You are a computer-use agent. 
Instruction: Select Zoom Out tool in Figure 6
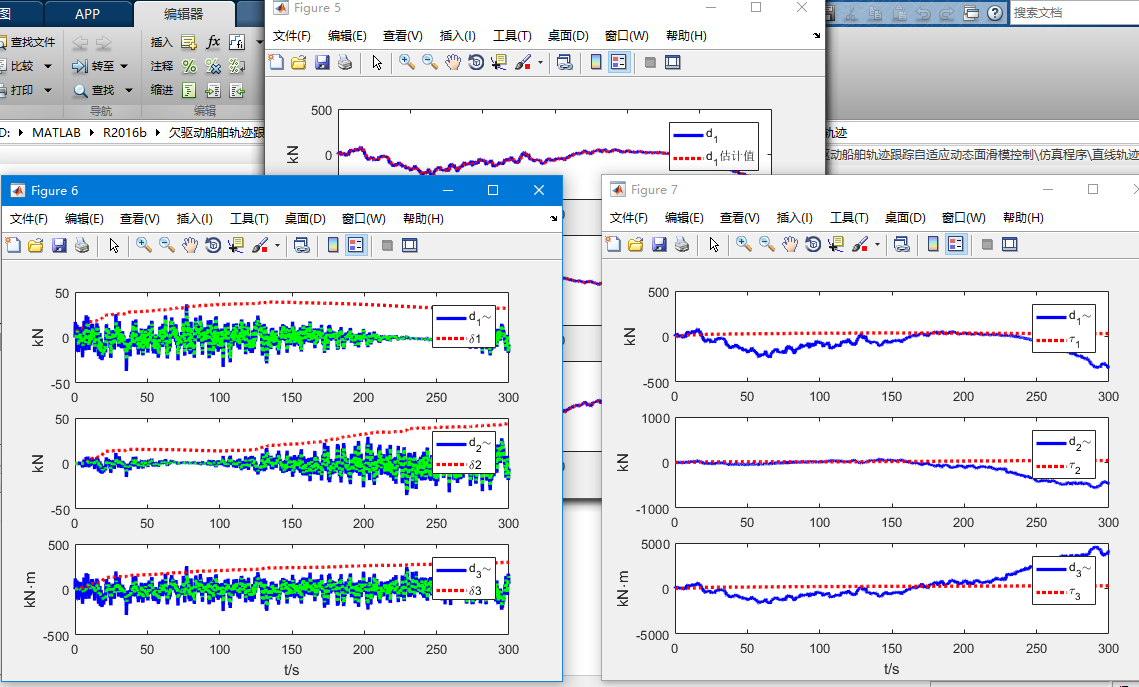coord(167,245)
